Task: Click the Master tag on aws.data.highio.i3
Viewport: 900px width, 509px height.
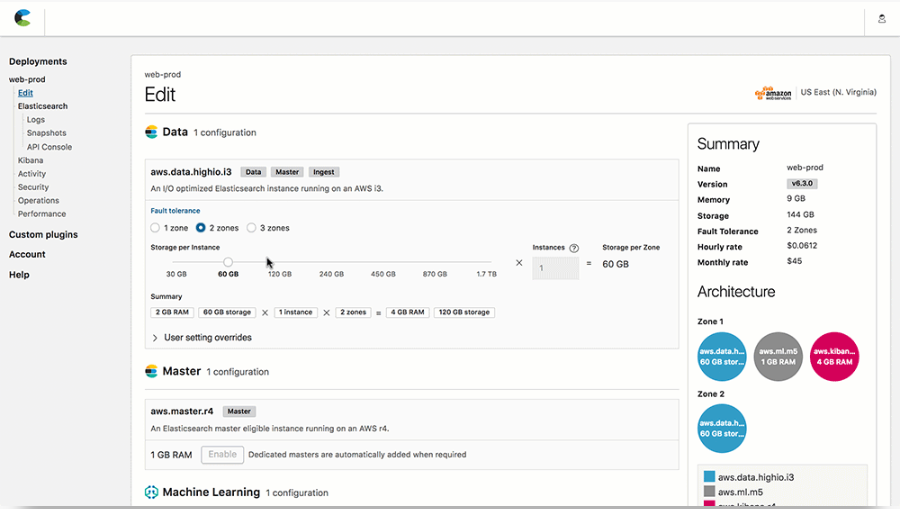Action: [x=287, y=172]
